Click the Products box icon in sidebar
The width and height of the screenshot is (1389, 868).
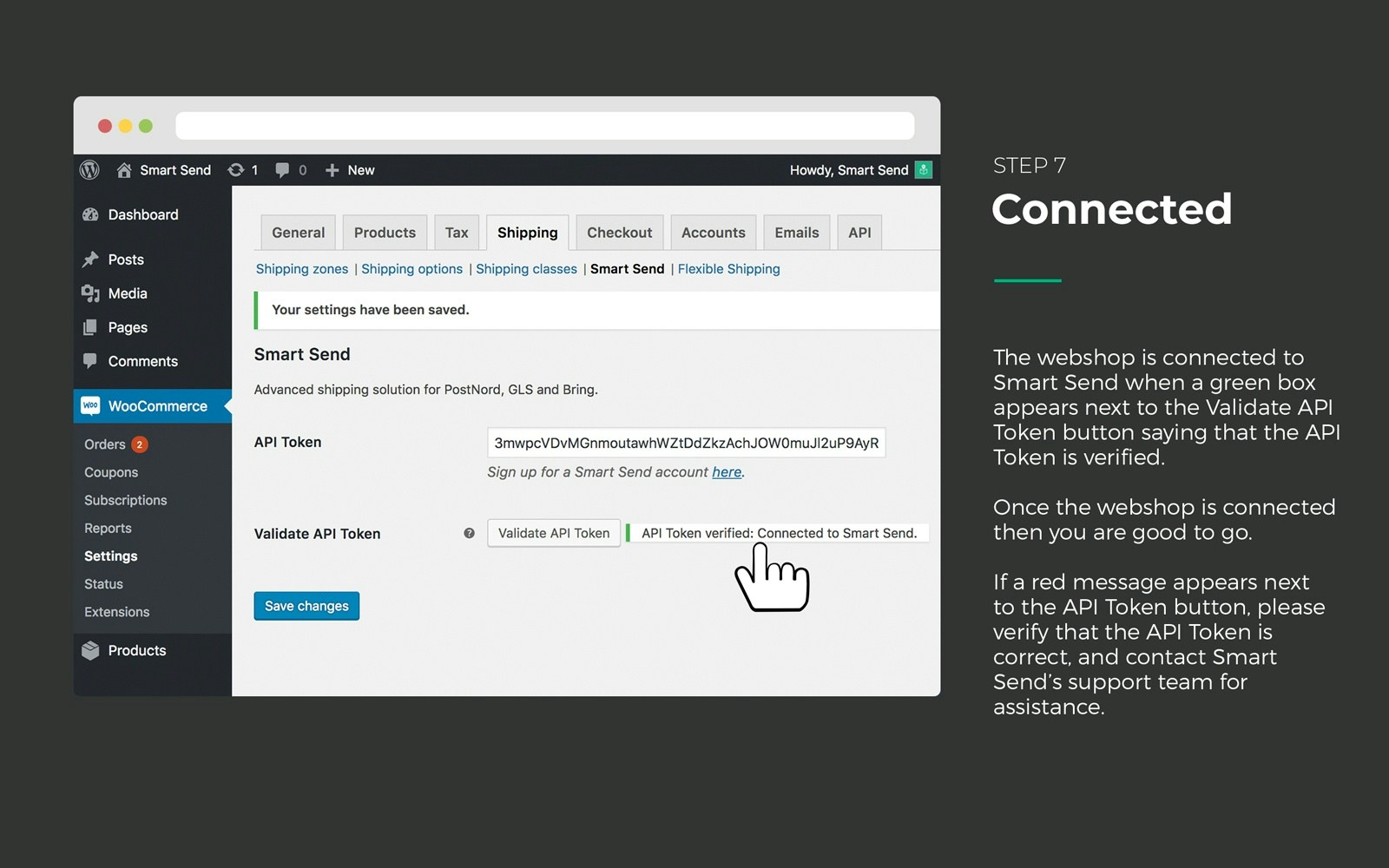click(x=90, y=650)
